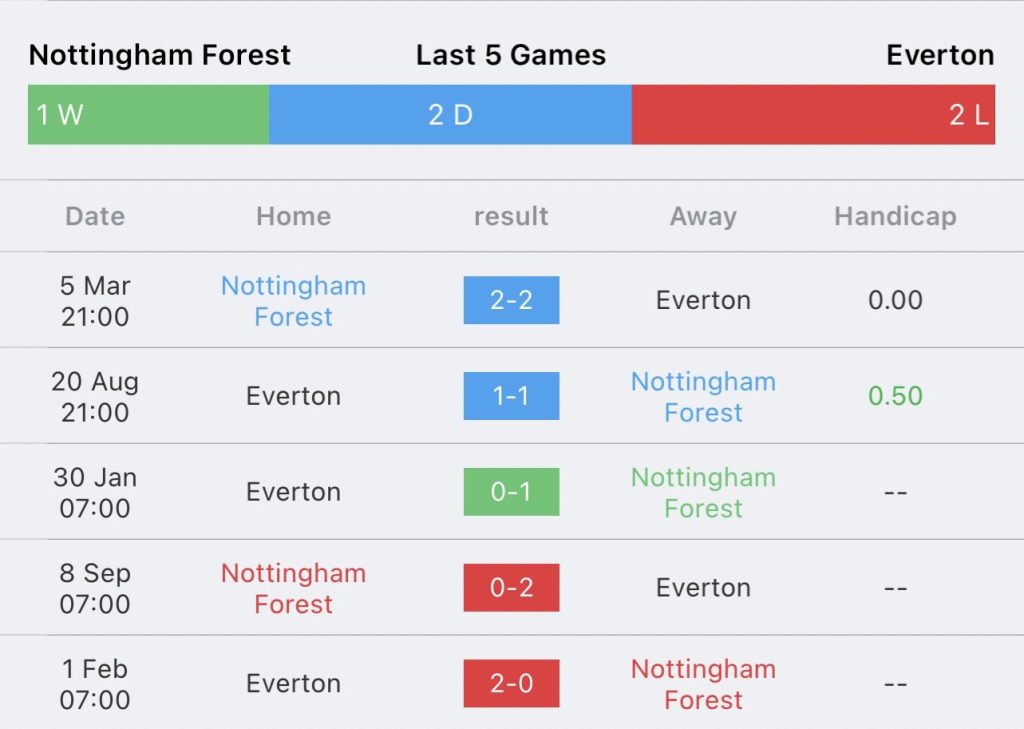This screenshot has width=1024, height=729.
Task: Click the result column header
Action: click(x=511, y=216)
